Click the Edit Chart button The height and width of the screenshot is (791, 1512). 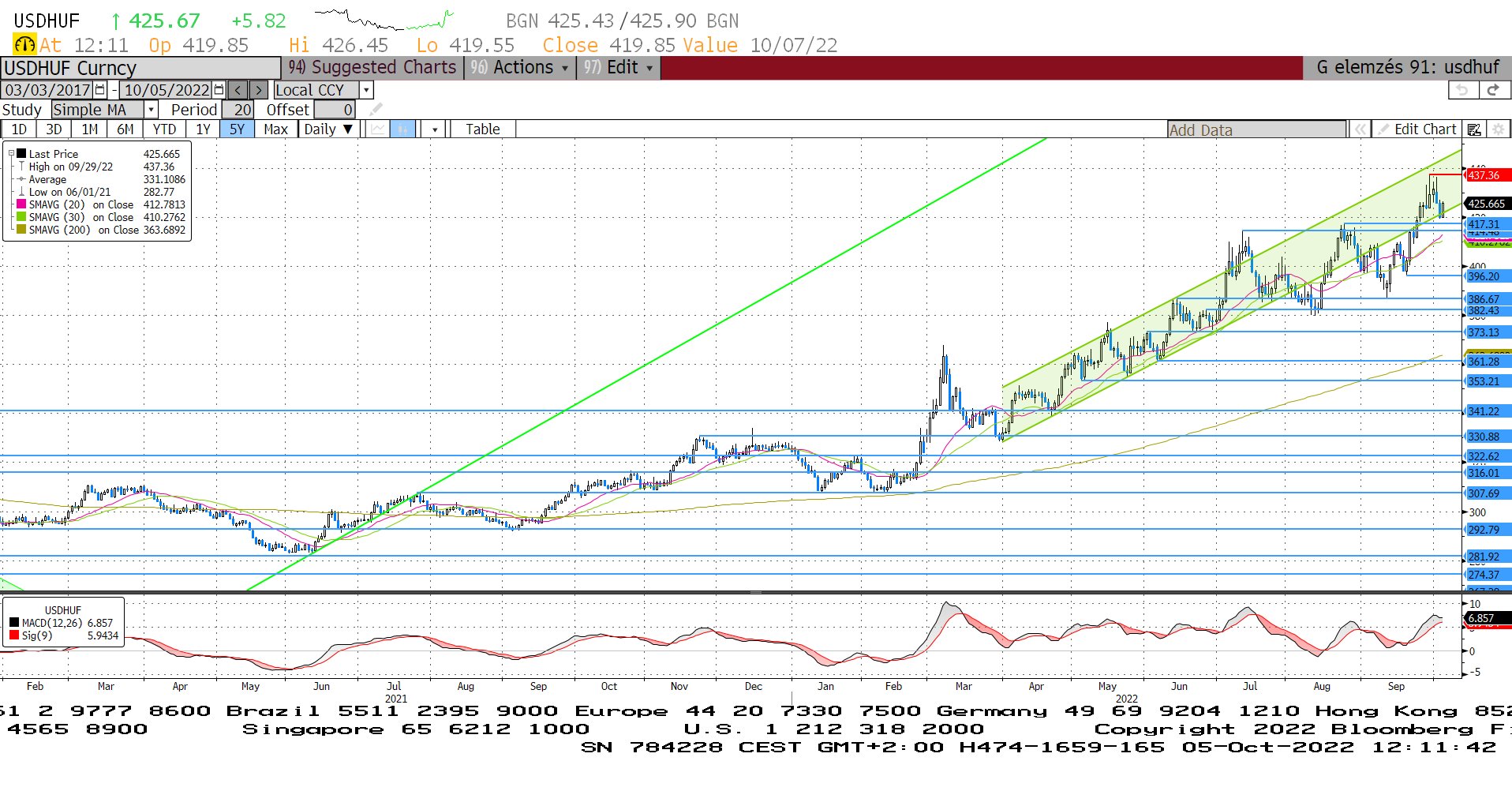pyautogui.click(x=1417, y=129)
